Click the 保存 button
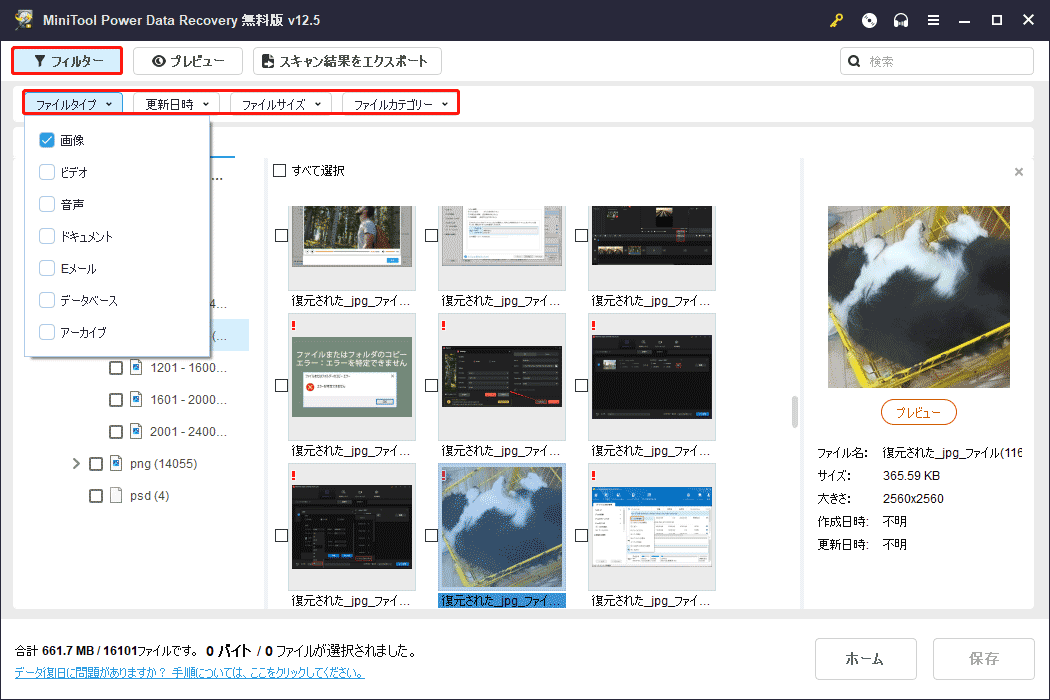This screenshot has height=700, width=1050. [983, 658]
